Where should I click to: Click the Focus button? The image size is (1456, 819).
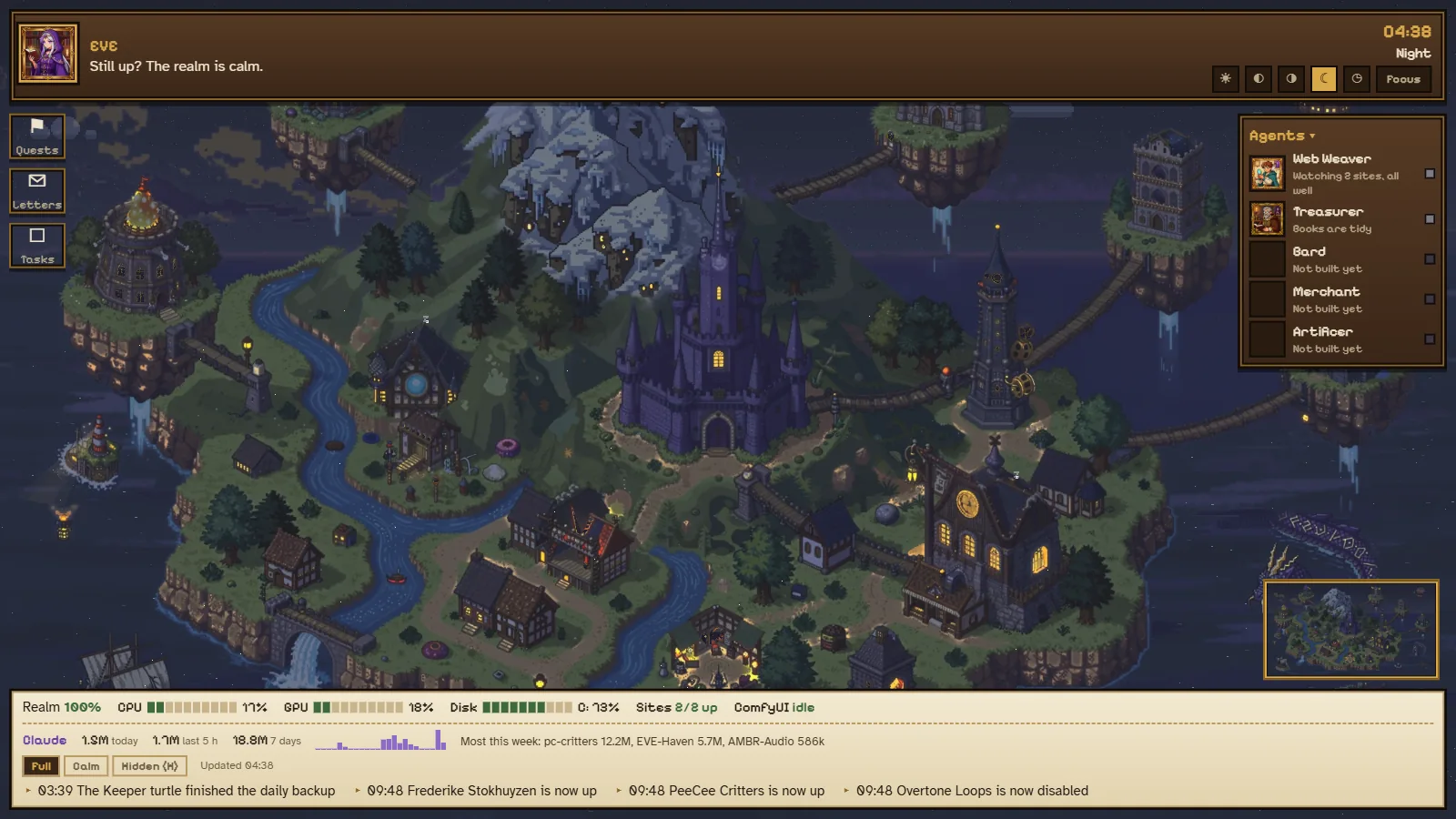(1403, 79)
